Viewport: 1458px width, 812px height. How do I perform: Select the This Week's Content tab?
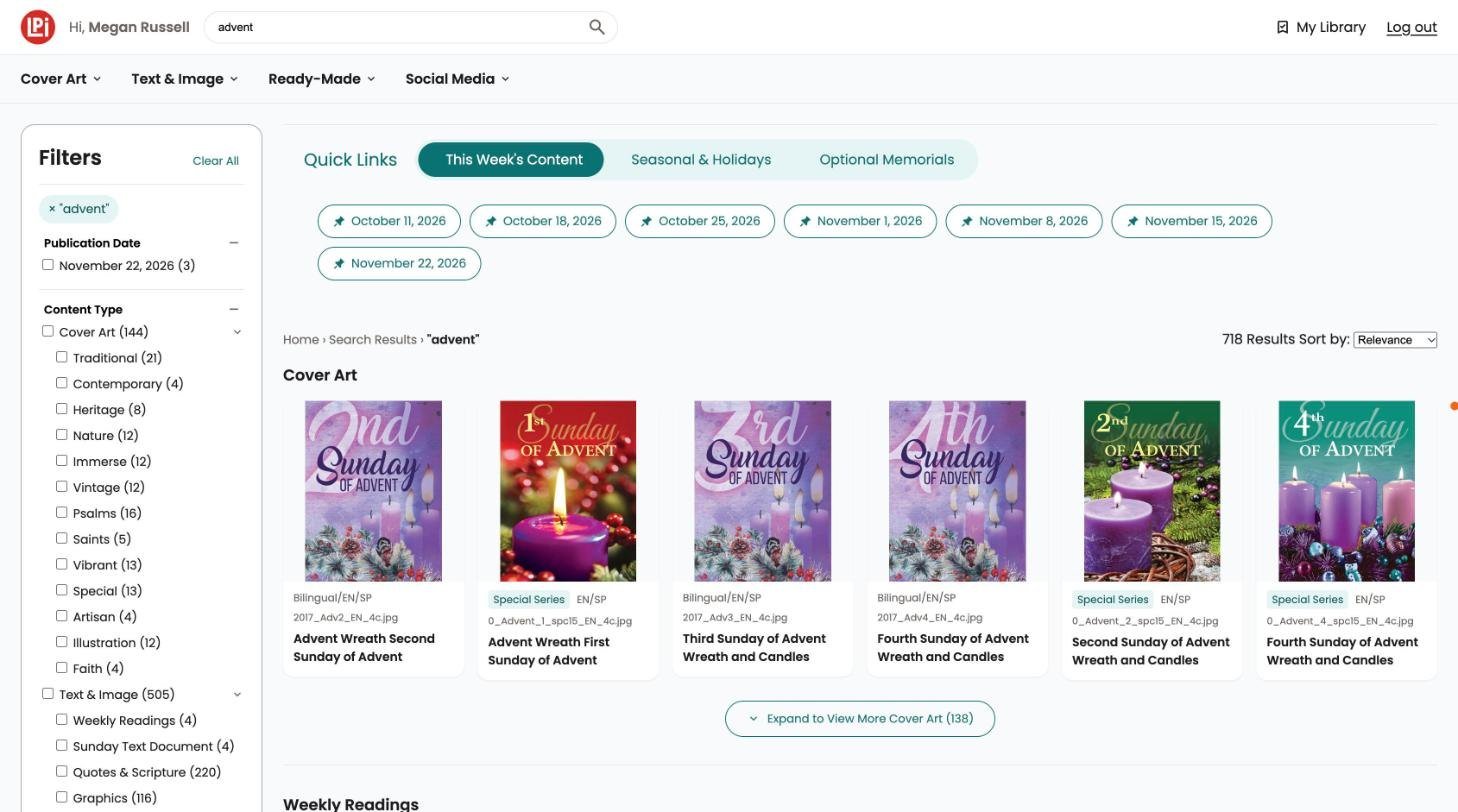511,160
